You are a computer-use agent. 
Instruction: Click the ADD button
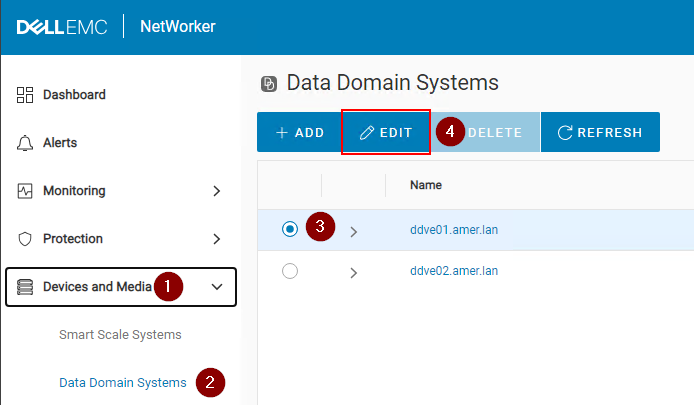point(299,132)
